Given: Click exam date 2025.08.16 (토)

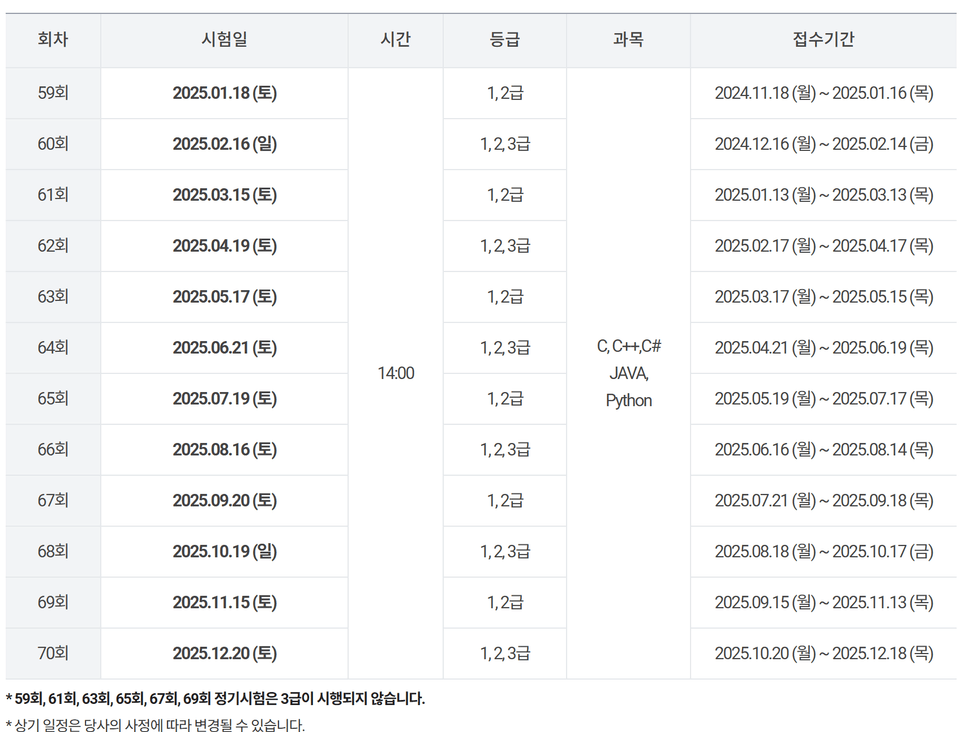Looking at the screenshot, I should 224,449.
